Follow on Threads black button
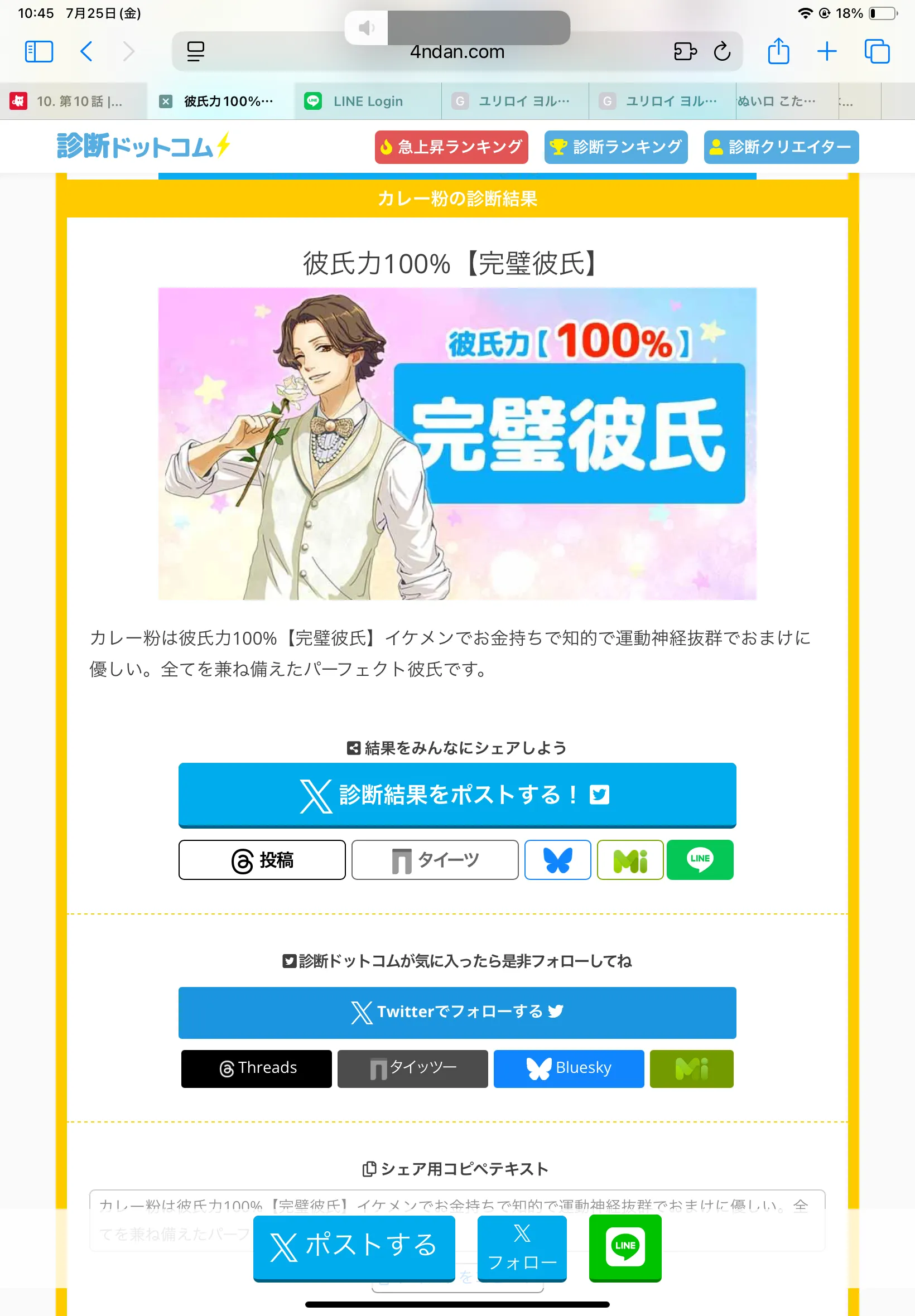Image resolution: width=915 pixels, height=1316 pixels. [256, 1068]
